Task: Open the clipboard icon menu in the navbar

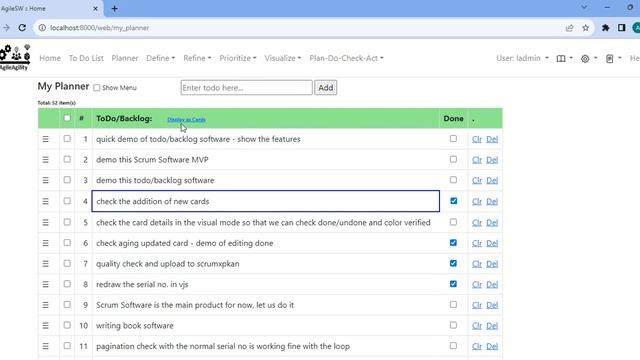Action: click(x=613, y=58)
